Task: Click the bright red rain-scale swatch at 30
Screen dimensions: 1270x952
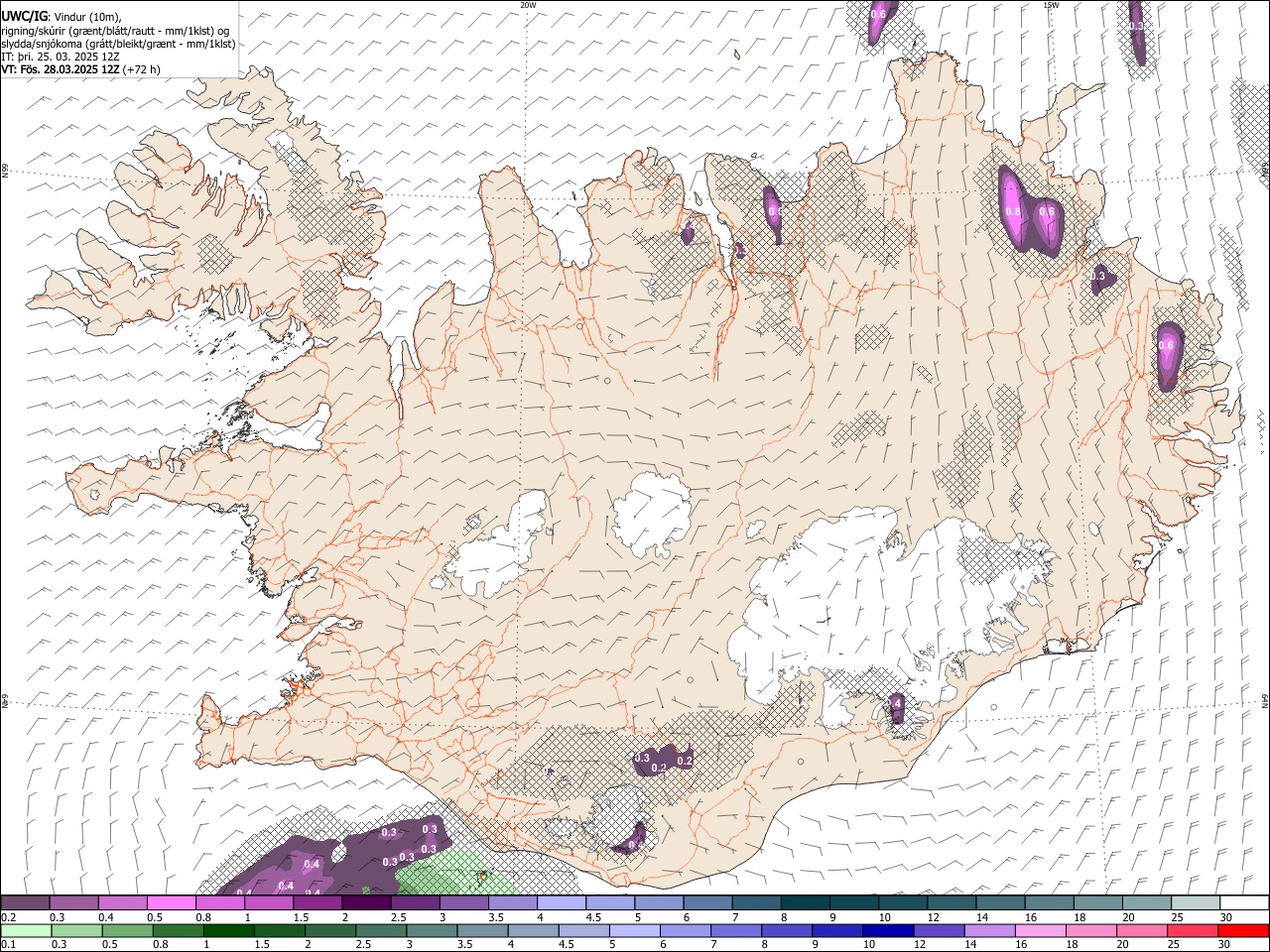Action: (x=1243, y=930)
